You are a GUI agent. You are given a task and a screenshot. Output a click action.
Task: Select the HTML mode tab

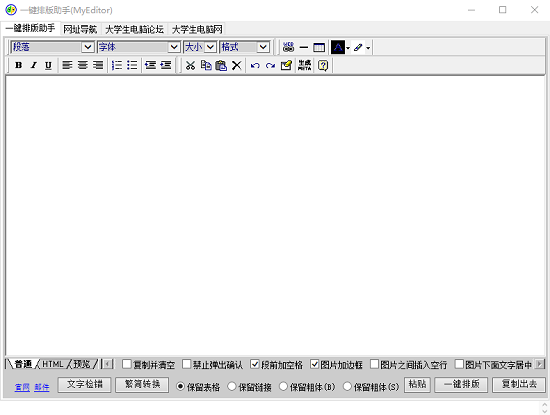[x=53, y=364]
